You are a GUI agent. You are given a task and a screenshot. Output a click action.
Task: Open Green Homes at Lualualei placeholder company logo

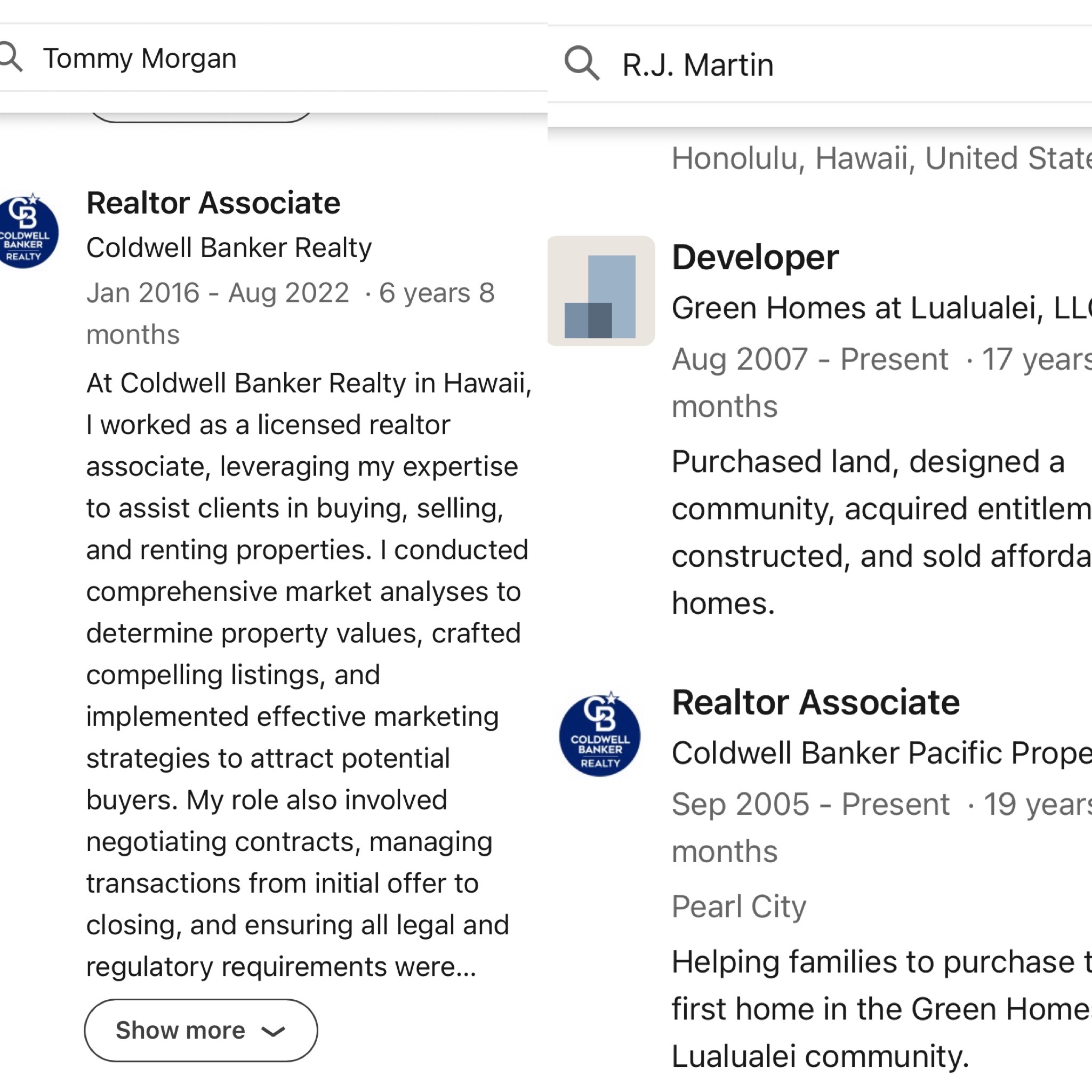[x=601, y=291]
